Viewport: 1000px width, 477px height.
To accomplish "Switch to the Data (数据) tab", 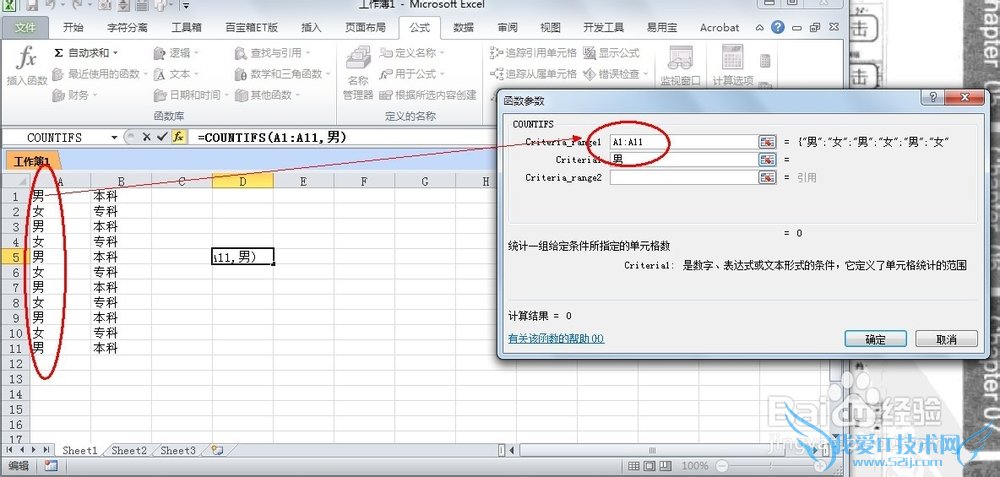I will click(x=464, y=27).
